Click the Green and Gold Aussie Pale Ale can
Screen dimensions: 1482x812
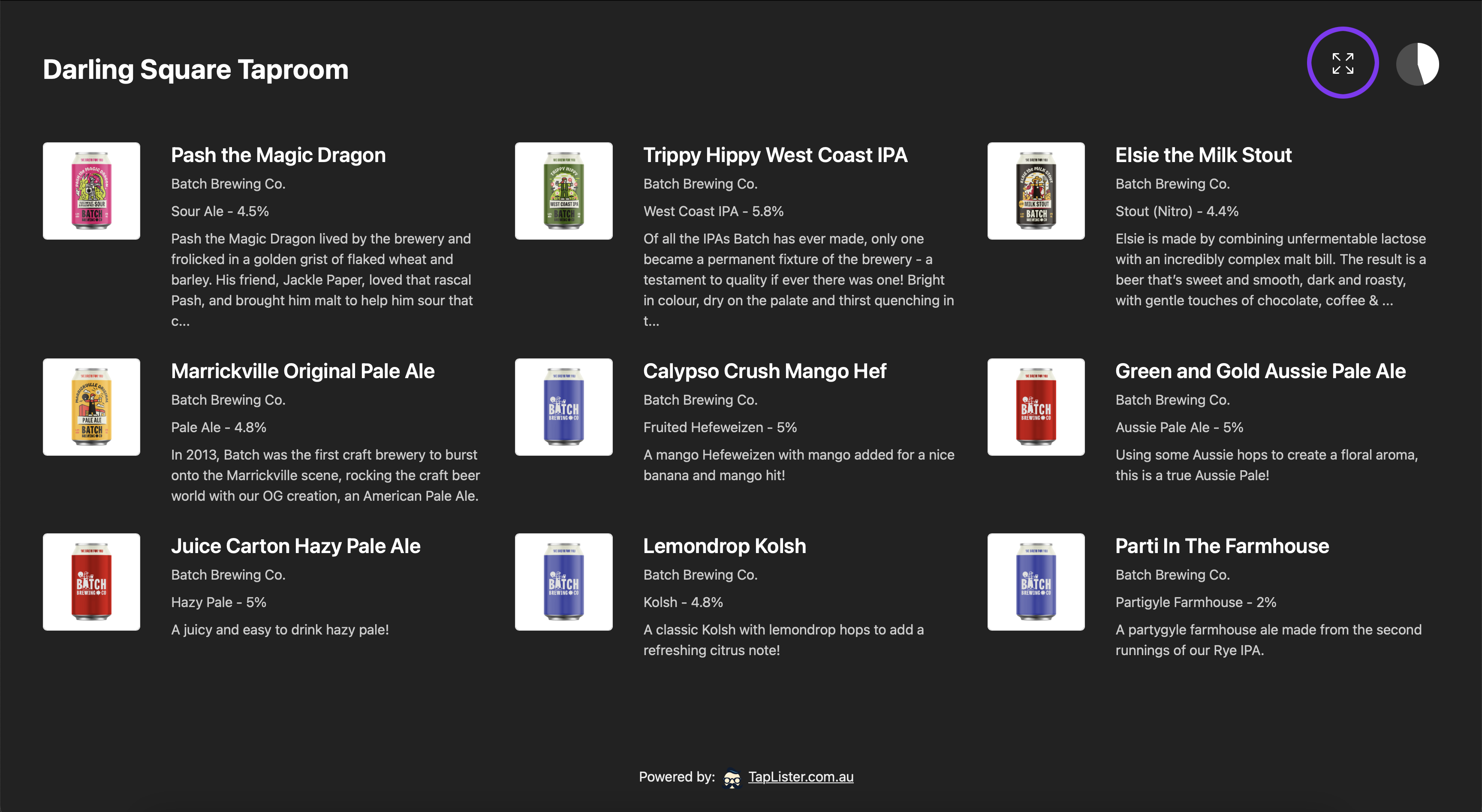1036,407
